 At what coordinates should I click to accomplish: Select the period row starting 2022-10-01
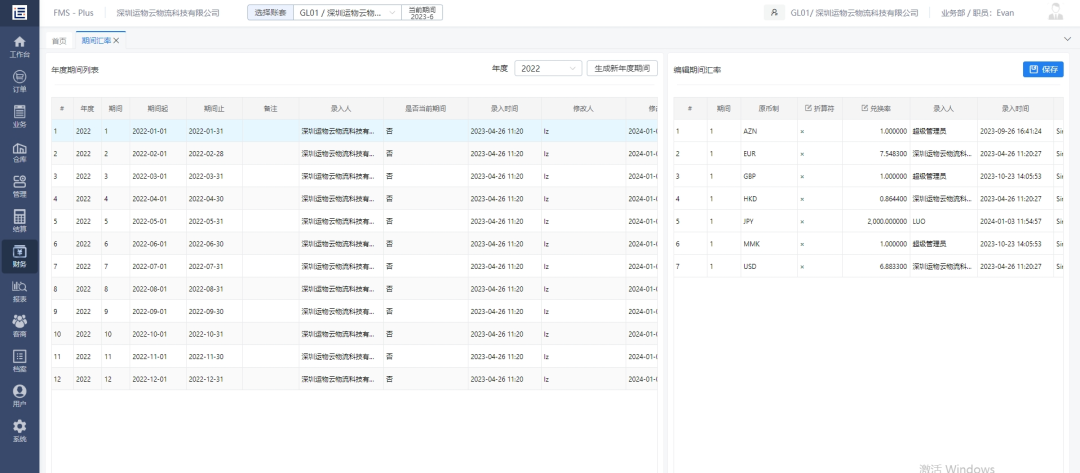tap(355, 334)
